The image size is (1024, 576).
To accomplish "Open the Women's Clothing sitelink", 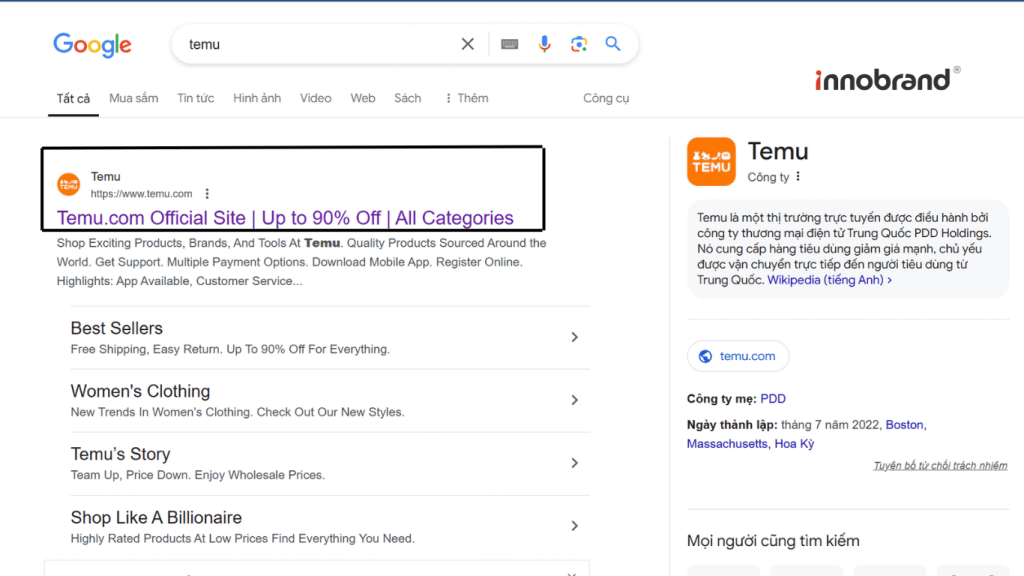I will pyautogui.click(x=140, y=391).
